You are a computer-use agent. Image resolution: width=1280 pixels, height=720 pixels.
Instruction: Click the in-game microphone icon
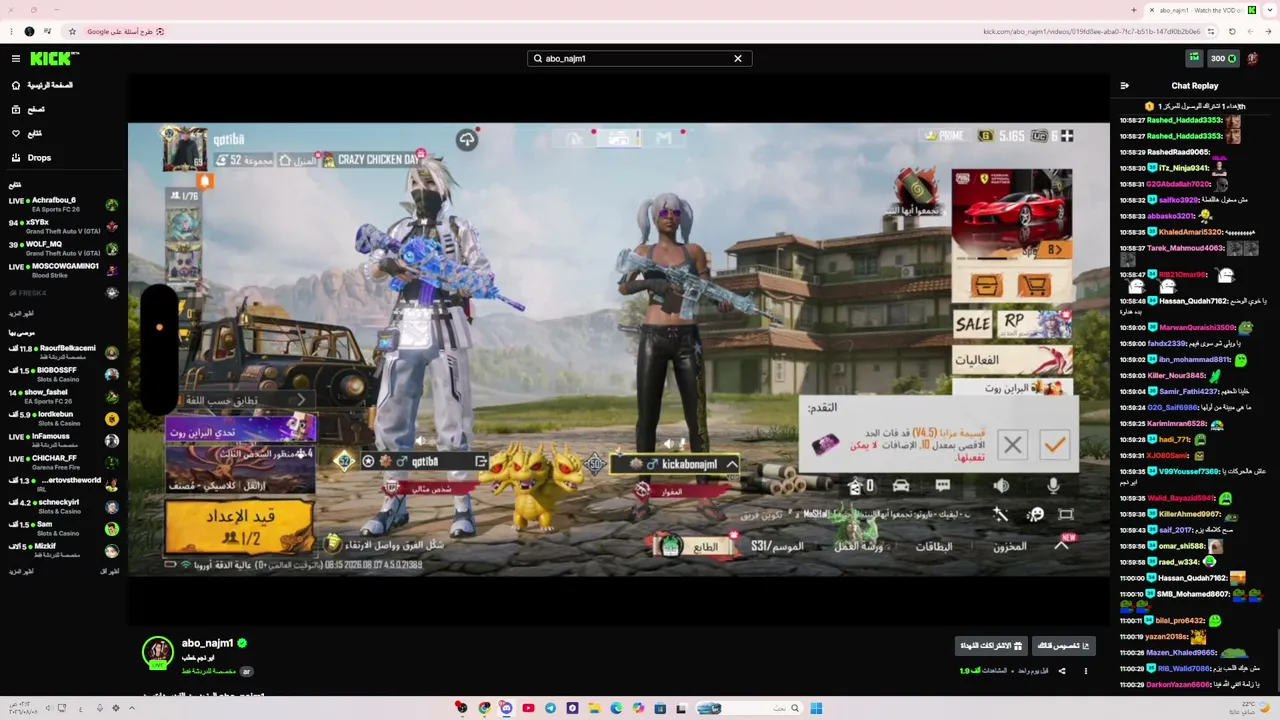[x=1053, y=486]
